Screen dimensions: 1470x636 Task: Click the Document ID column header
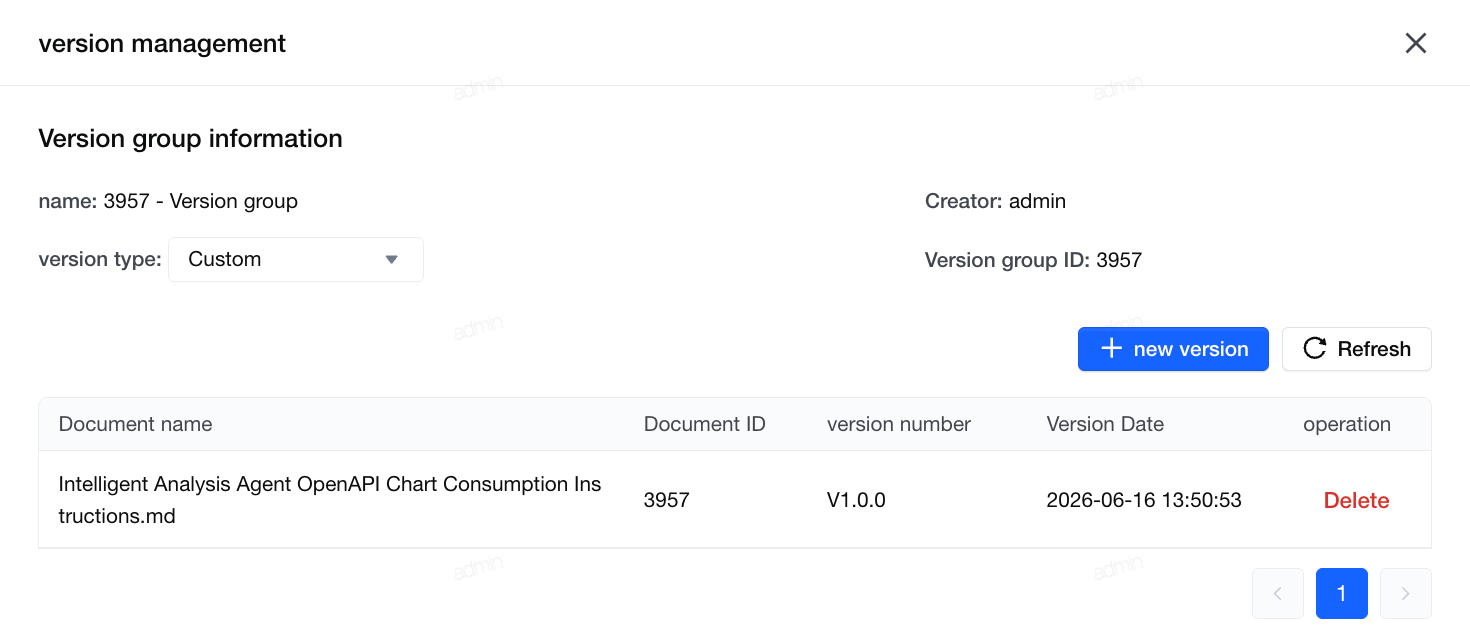[x=705, y=424]
